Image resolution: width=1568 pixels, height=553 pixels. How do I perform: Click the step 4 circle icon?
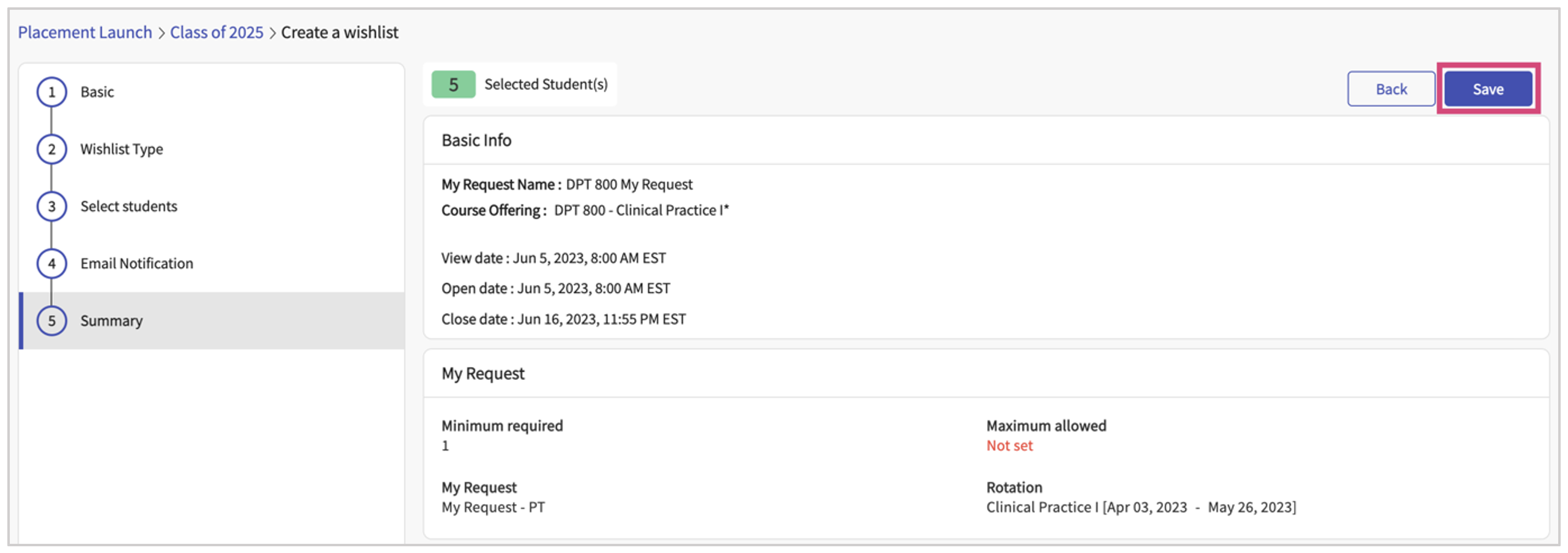[51, 264]
